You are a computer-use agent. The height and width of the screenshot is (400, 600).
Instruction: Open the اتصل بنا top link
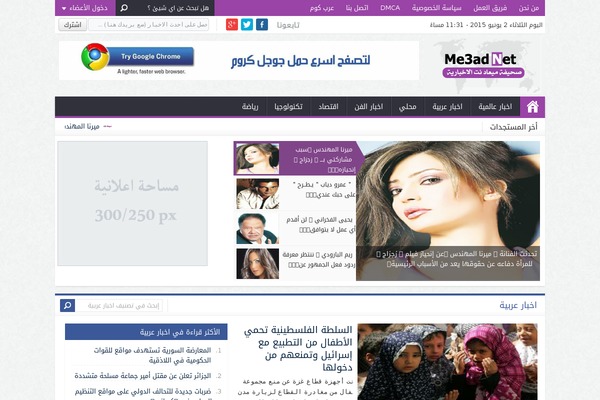pyautogui.click(x=357, y=8)
